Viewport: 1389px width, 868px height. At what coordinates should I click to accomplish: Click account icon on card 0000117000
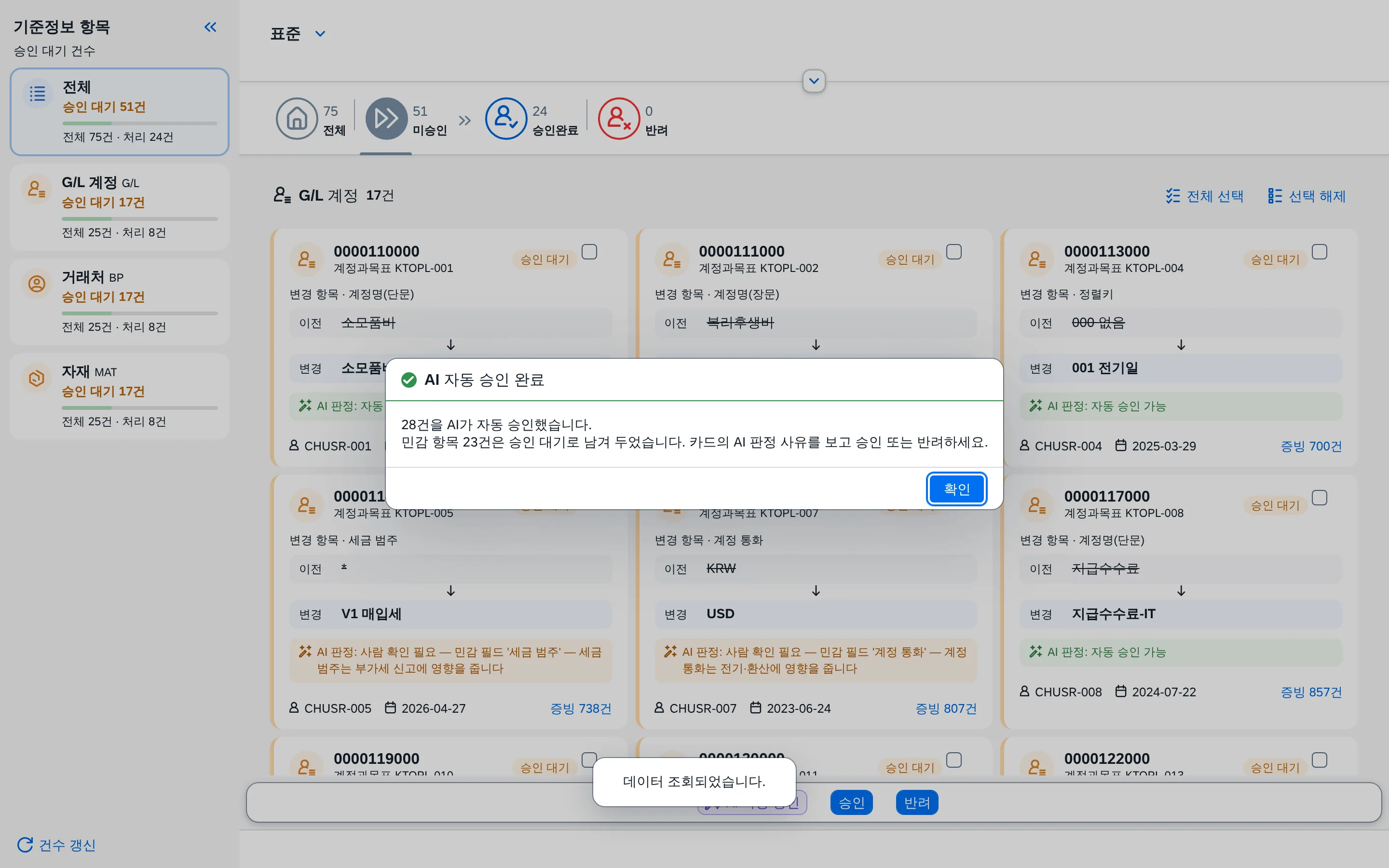(x=1036, y=505)
